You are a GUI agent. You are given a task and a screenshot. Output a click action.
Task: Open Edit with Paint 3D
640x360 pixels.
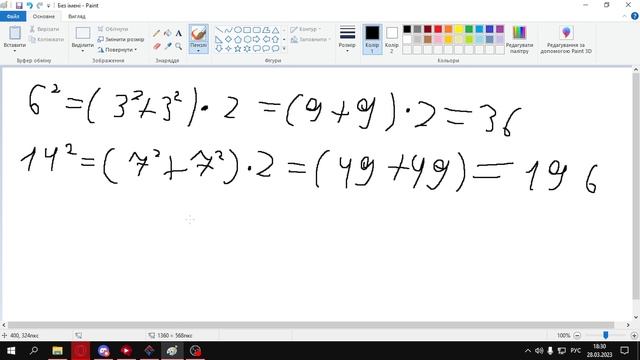point(566,40)
